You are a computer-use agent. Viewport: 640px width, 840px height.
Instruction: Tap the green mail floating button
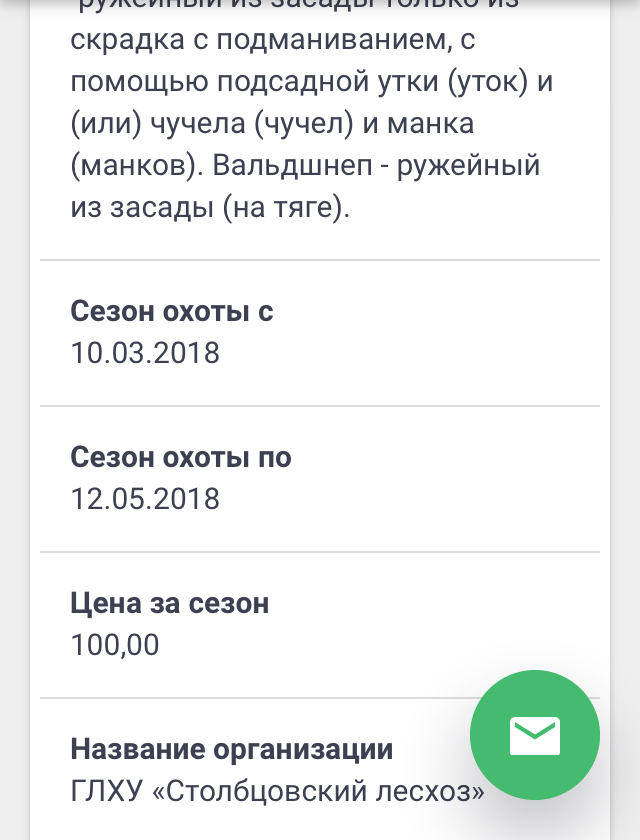[x=535, y=735]
